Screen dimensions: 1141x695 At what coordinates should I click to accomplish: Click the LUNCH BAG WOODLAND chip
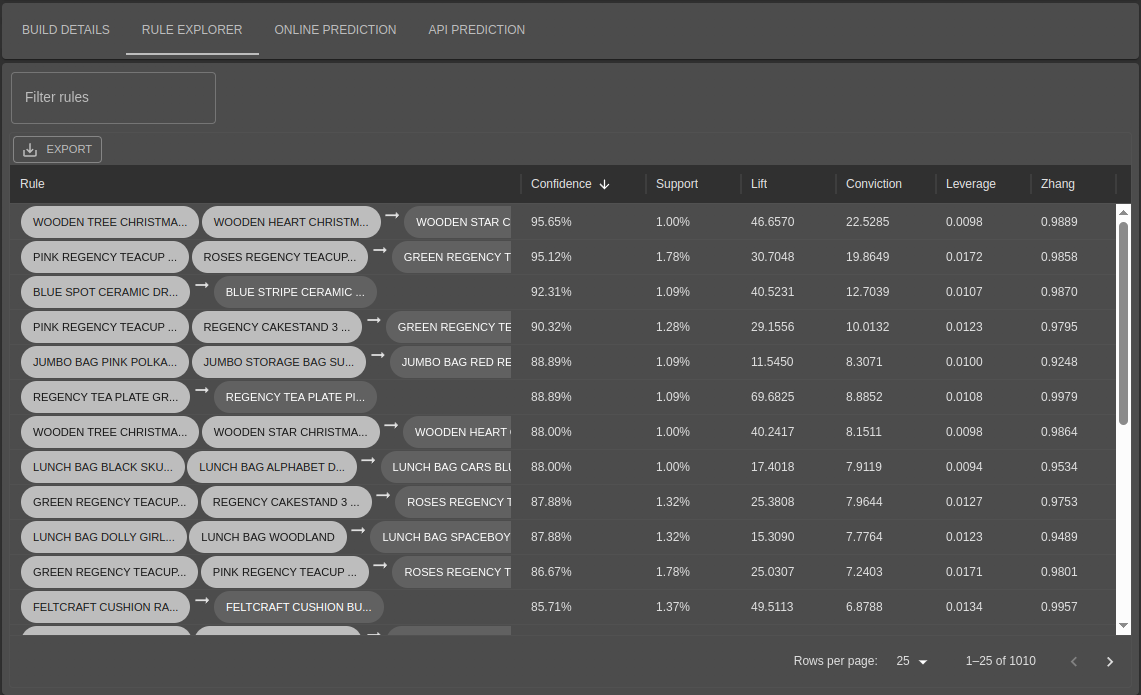coord(268,537)
